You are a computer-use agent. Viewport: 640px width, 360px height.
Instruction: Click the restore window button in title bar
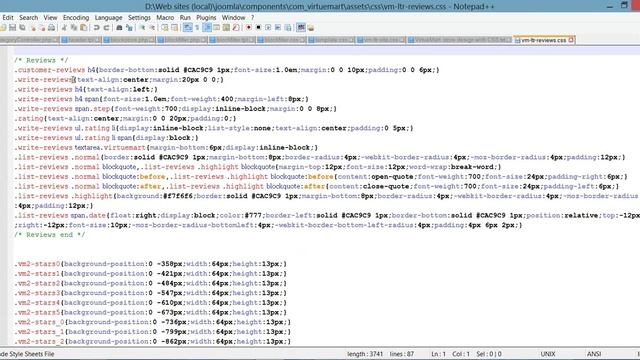click(x=624, y=5)
